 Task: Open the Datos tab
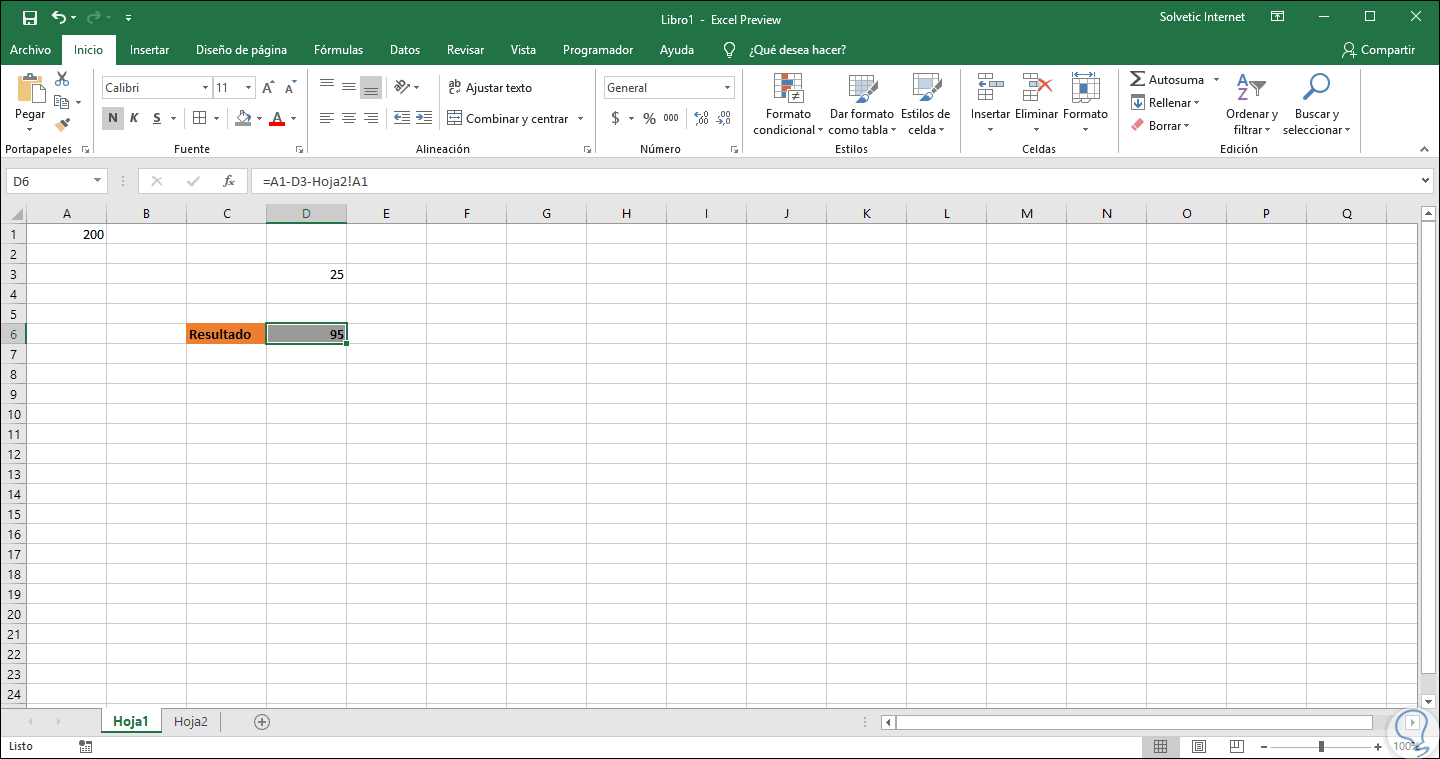tap(405, 50)
